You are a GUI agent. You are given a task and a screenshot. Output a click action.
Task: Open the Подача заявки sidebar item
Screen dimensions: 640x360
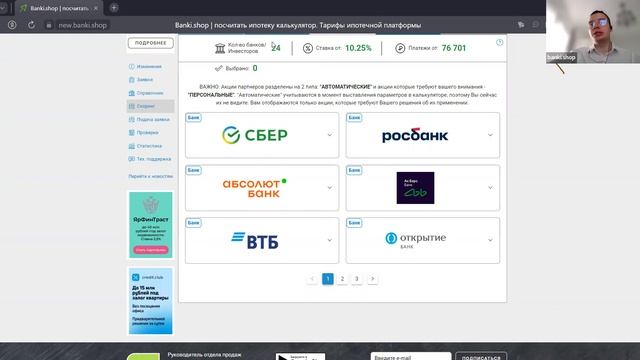(153, 120)
